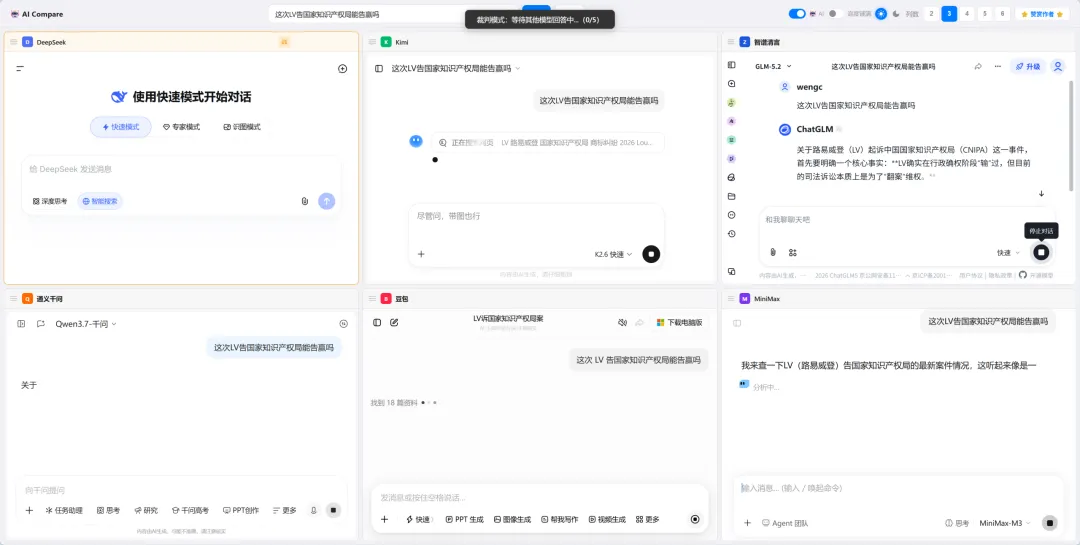Screen dimensions: 1080x545
Task: Click Qwen 任务助理 button
Action: (x=64, y=511)
